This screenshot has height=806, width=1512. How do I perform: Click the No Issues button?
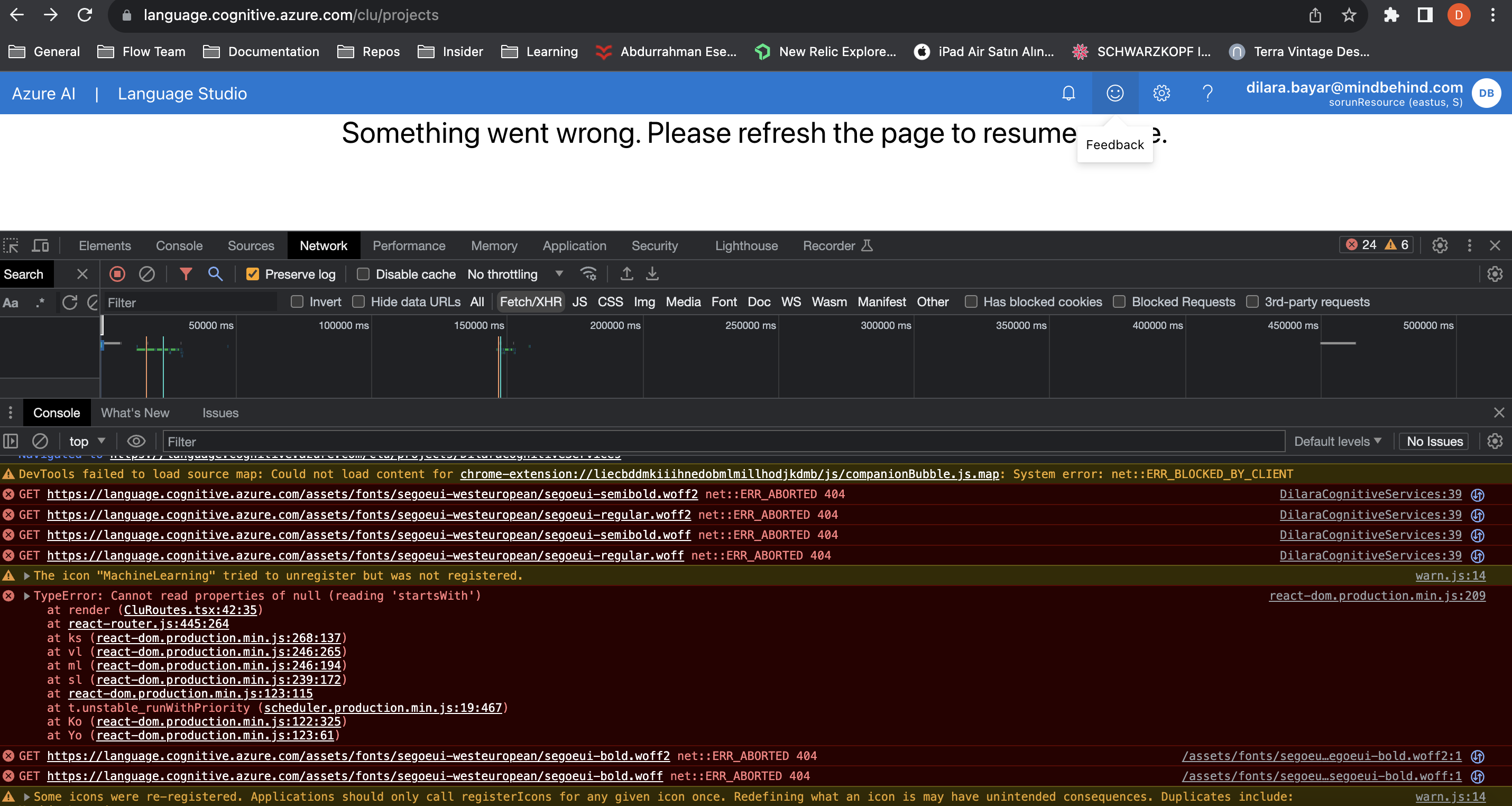point(1434,442)
